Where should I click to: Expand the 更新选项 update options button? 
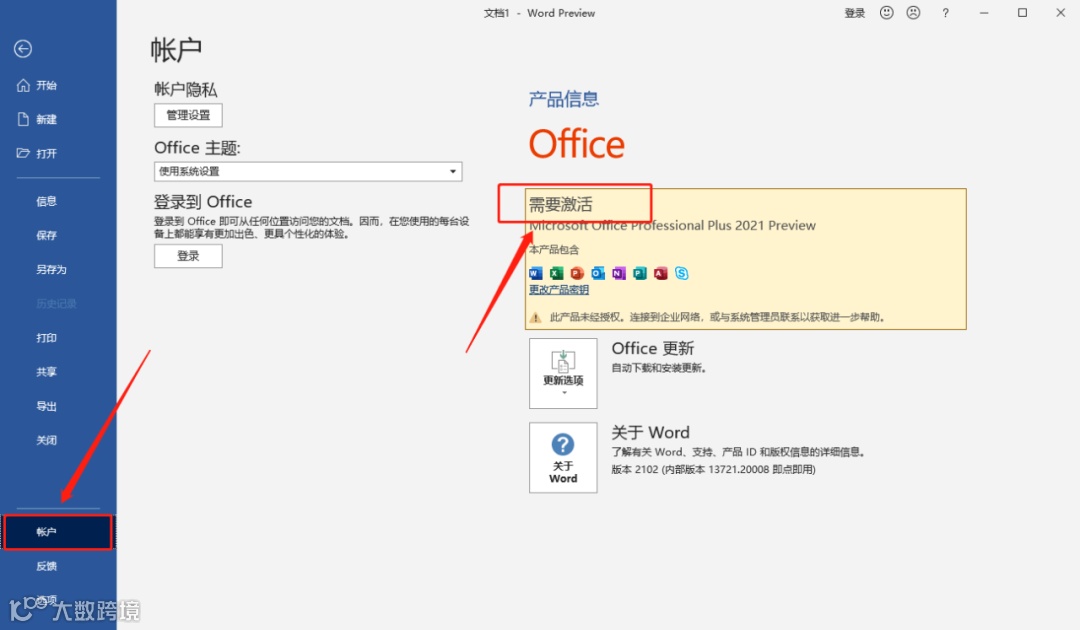[x=563, y=373]
